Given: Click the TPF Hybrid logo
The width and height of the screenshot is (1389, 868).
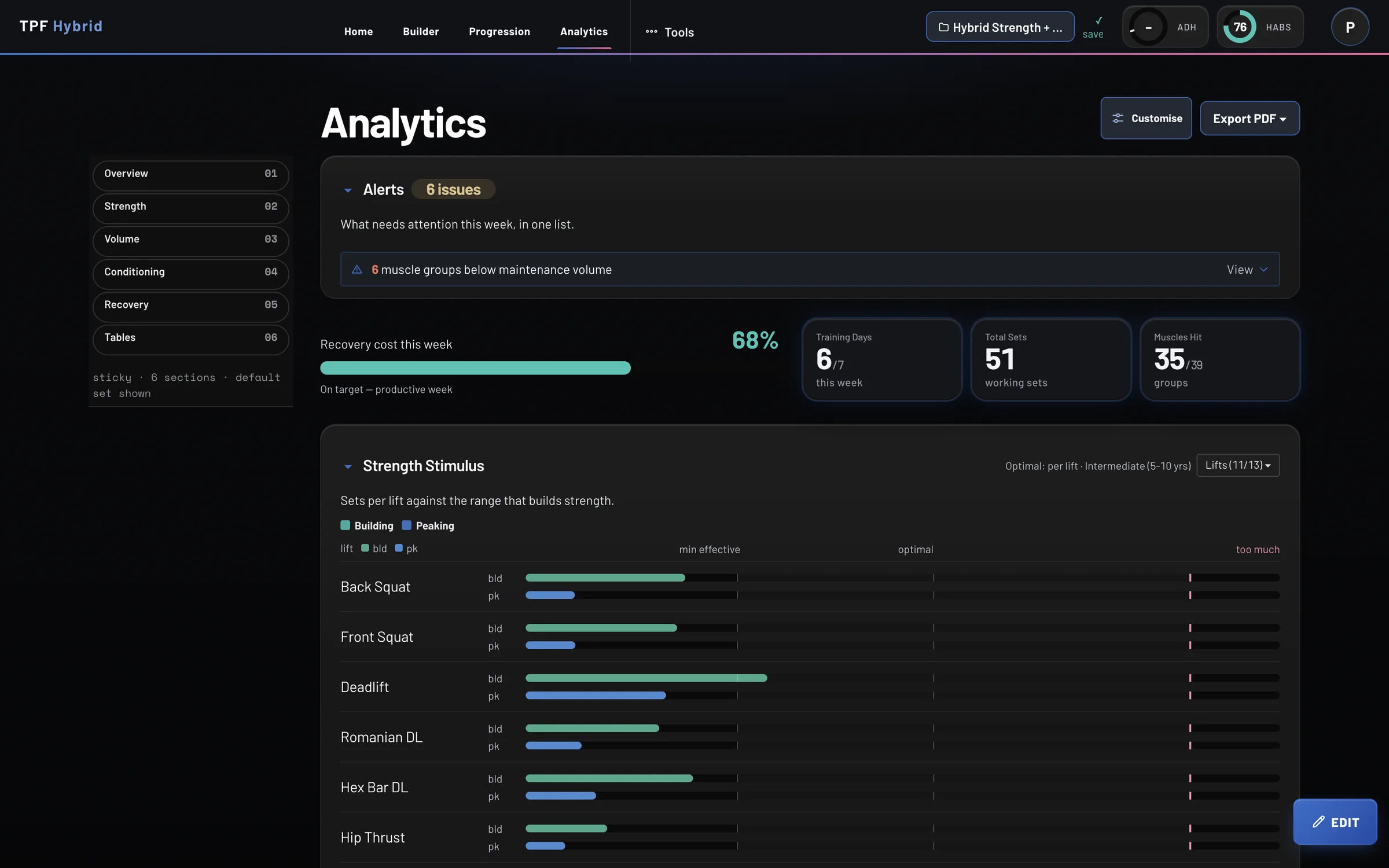Looking at the screenshot, I should point(61,26).
